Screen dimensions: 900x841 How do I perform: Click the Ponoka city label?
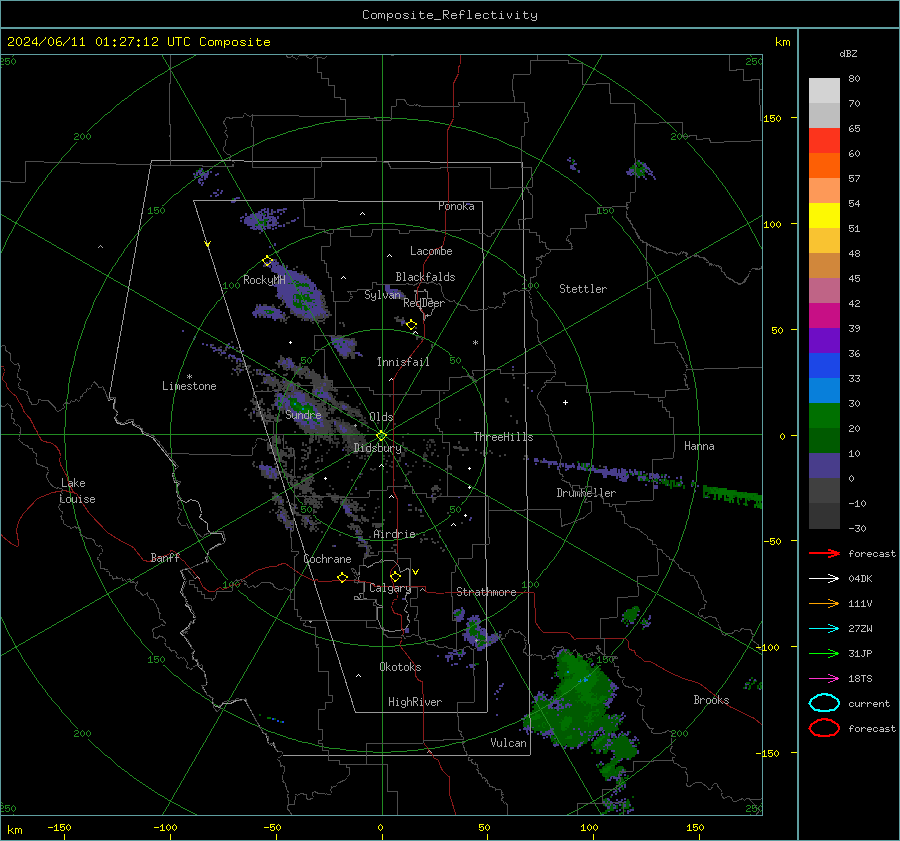pos(456,206)
